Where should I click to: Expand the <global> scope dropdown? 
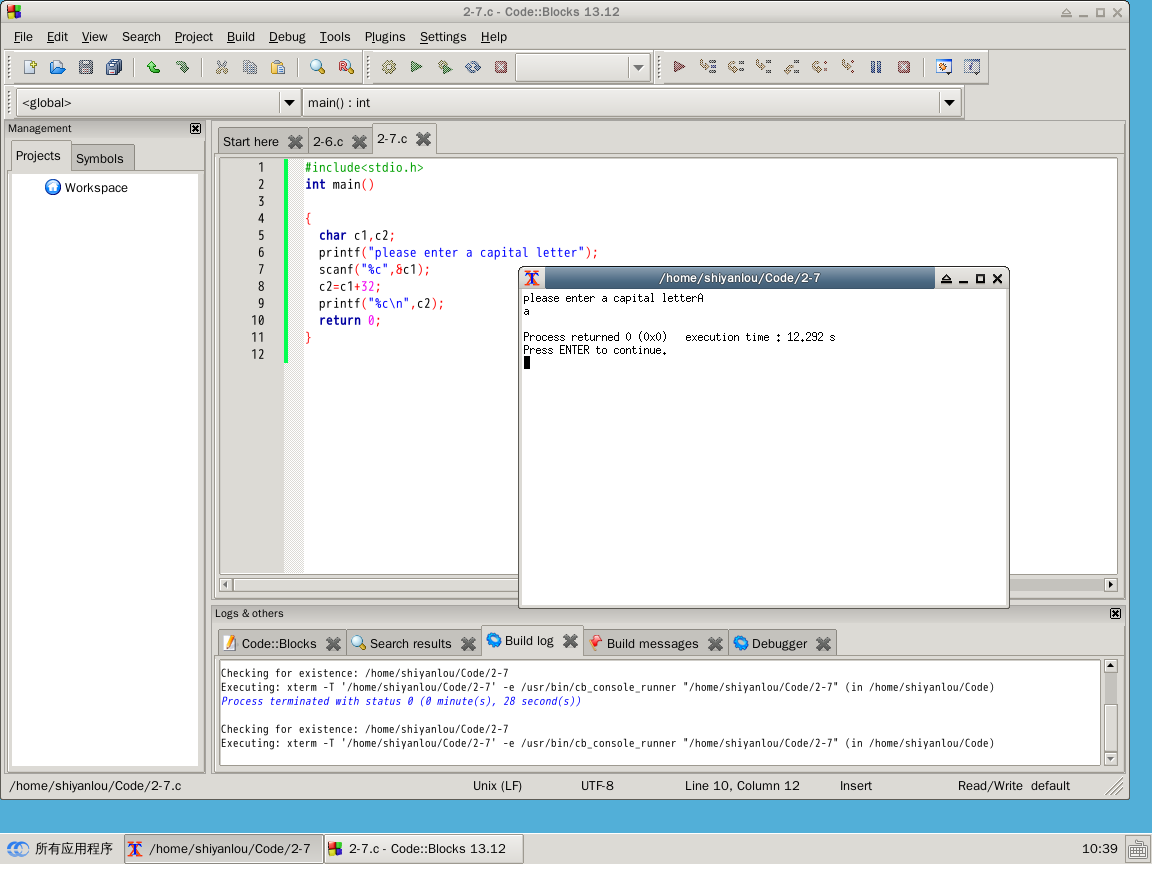[289, 103]
